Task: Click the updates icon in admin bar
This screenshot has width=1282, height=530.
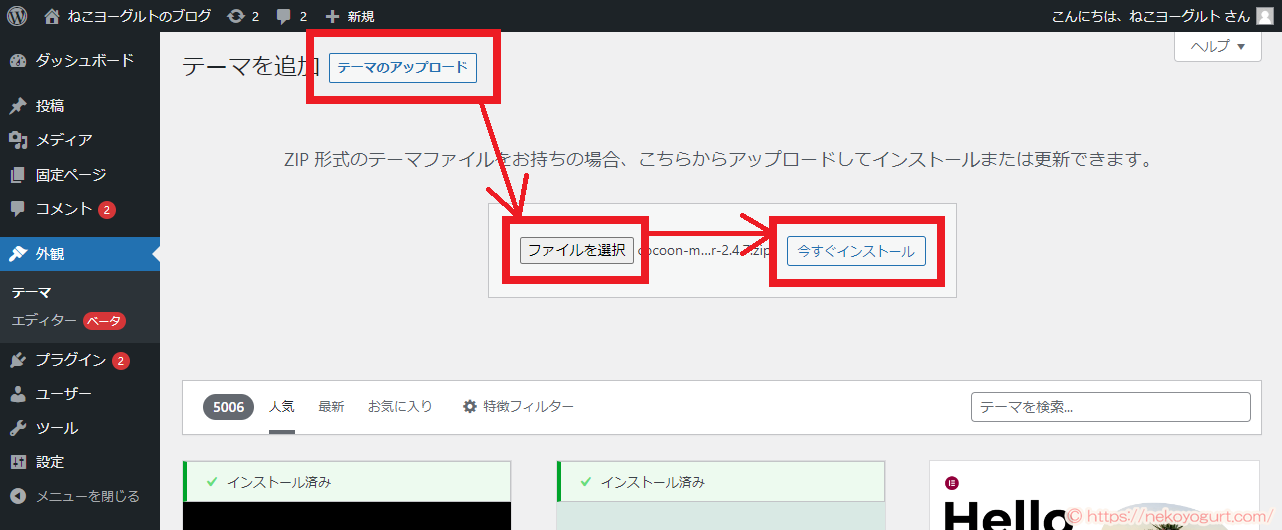Action: tap(235, 16)
